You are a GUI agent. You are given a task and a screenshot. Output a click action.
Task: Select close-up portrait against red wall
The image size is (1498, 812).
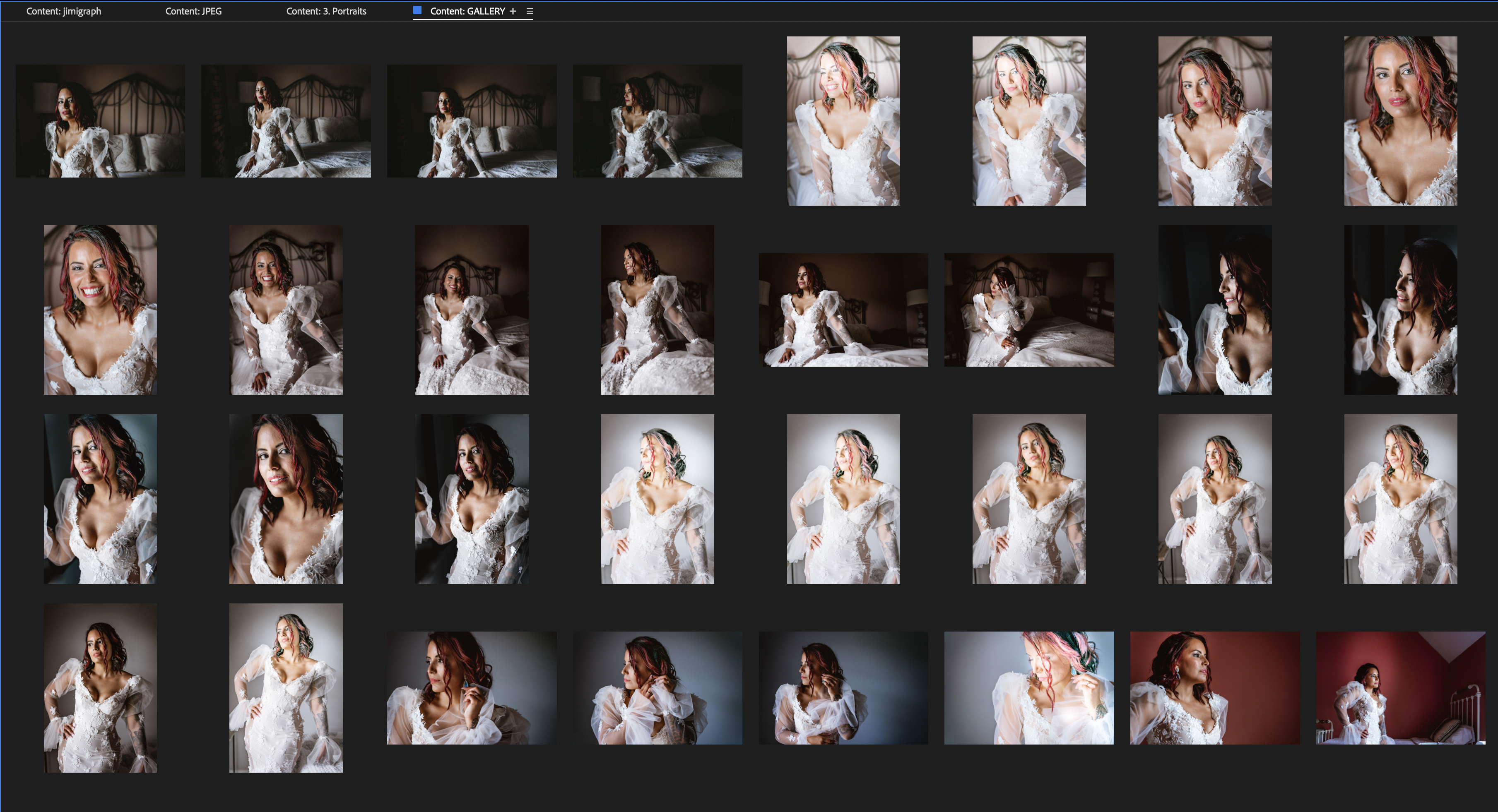tap(1214, 687)
